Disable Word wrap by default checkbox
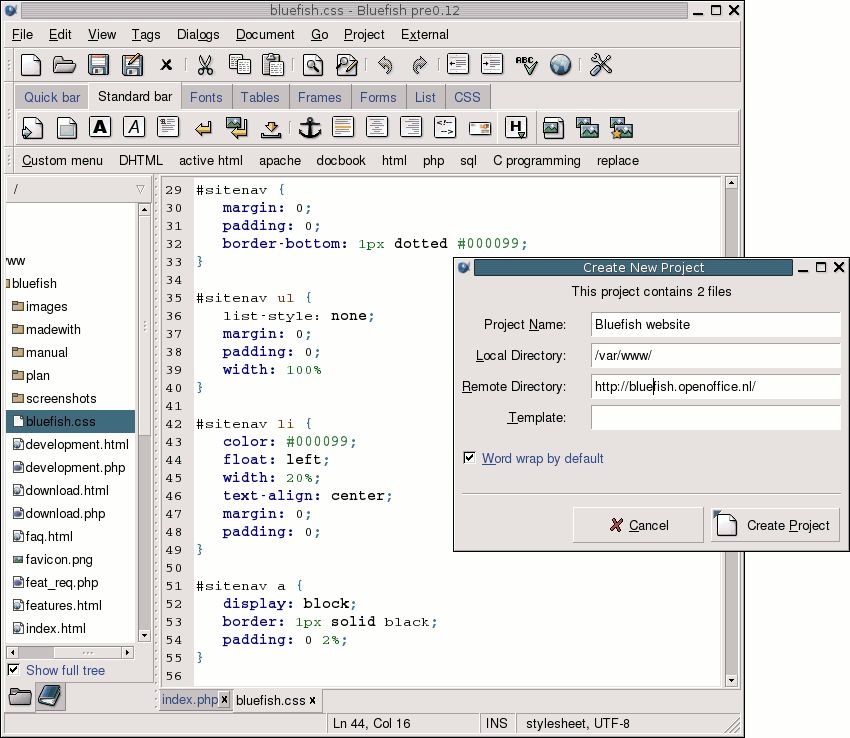The image size is (850, 738). point(469,458)
